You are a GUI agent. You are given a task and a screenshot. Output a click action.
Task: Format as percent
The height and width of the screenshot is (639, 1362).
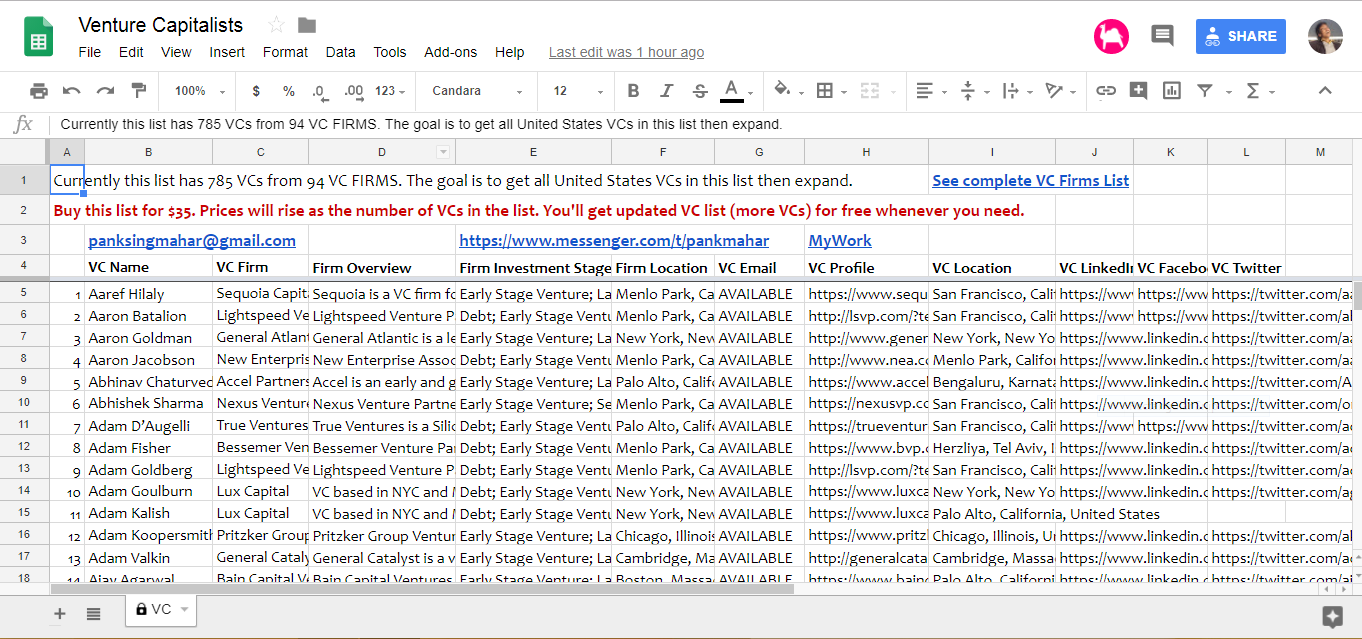coord(289,91)
